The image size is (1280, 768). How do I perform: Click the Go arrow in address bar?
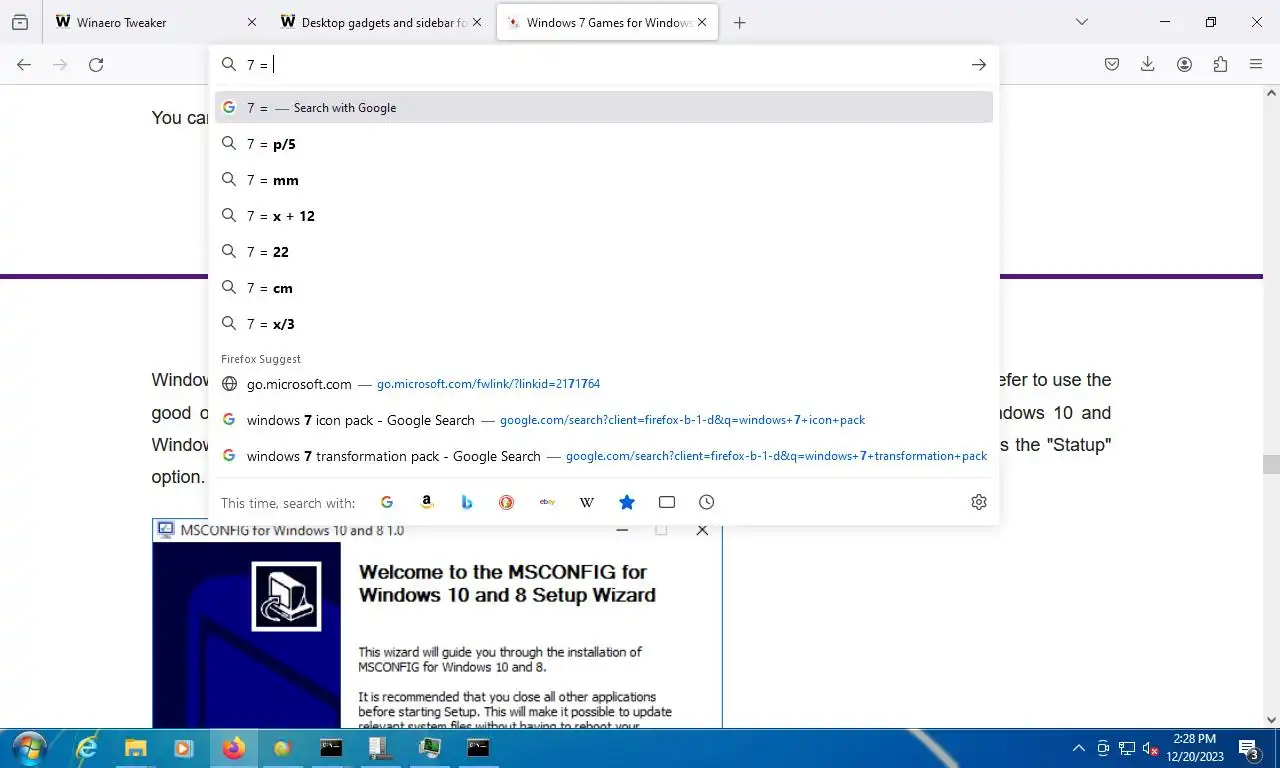(979, 64)
